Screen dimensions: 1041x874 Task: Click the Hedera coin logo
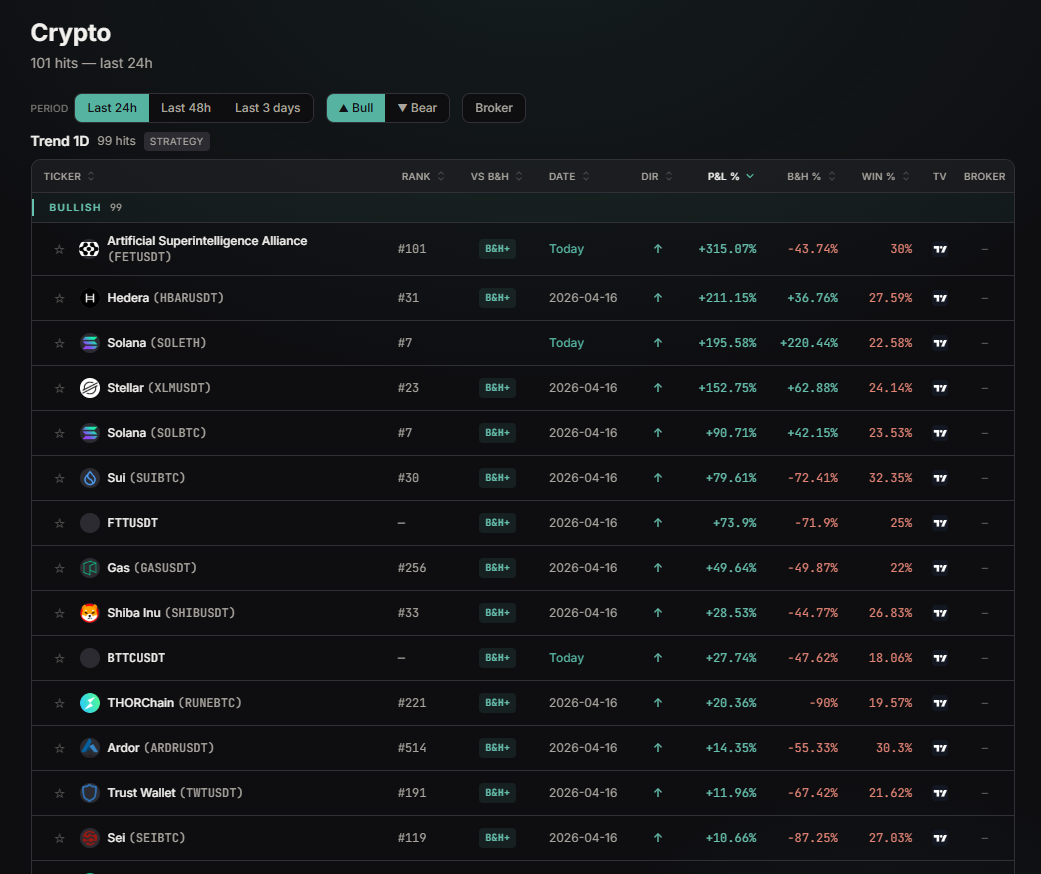tap(90, 298)
